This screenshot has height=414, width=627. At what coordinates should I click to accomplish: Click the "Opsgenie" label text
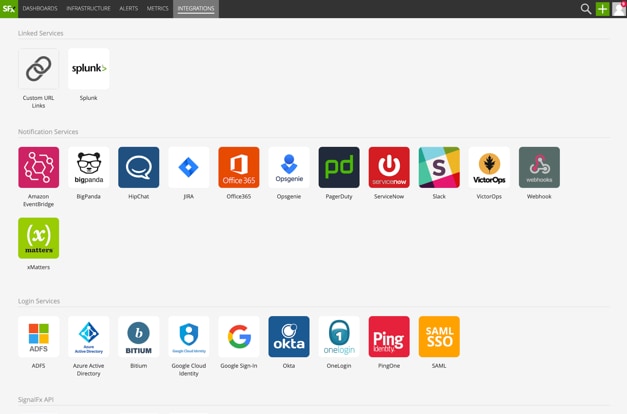pyautogui.click(x=289, y=196)
